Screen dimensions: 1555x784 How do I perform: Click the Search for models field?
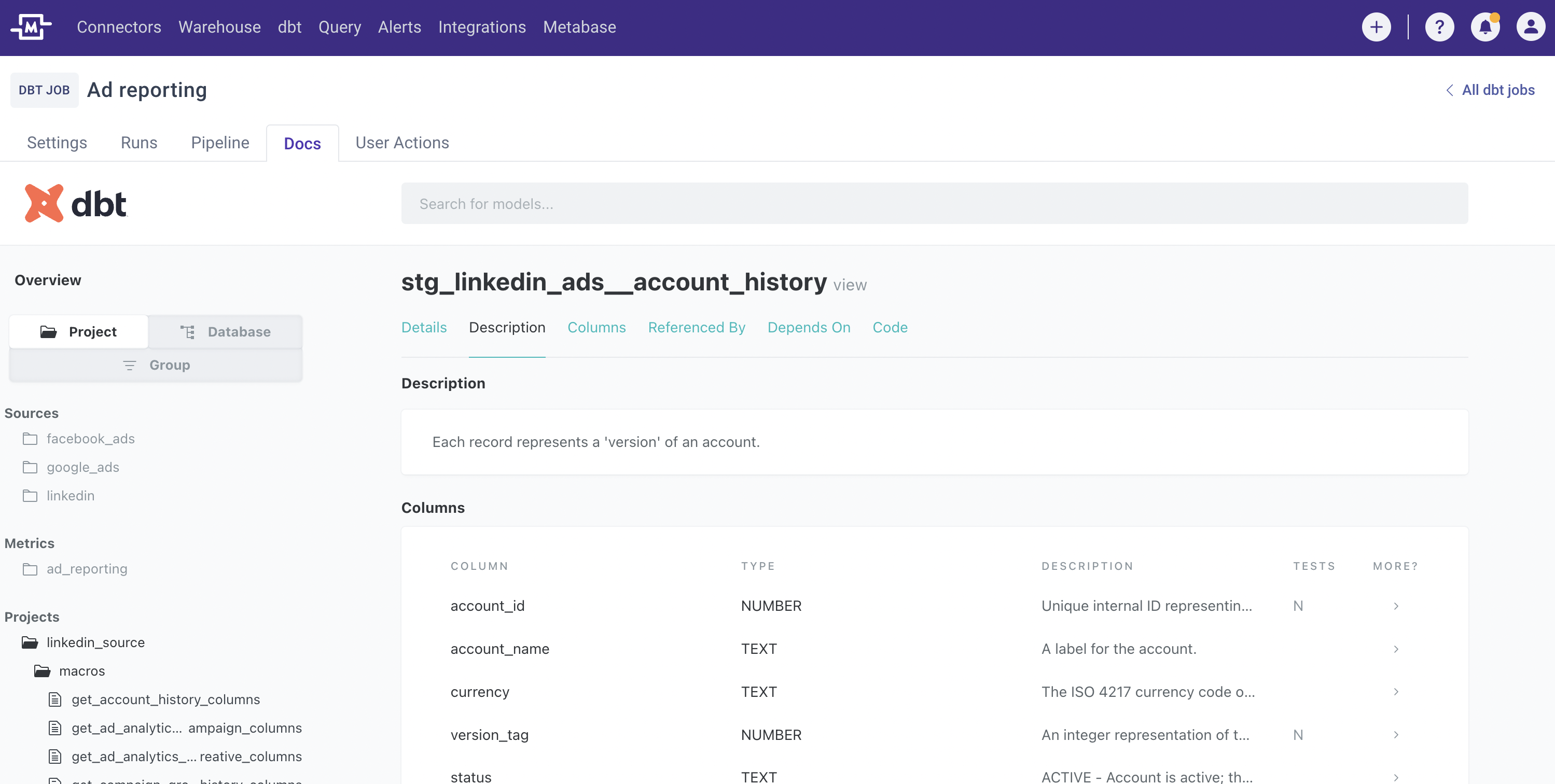tap(934, 203)
